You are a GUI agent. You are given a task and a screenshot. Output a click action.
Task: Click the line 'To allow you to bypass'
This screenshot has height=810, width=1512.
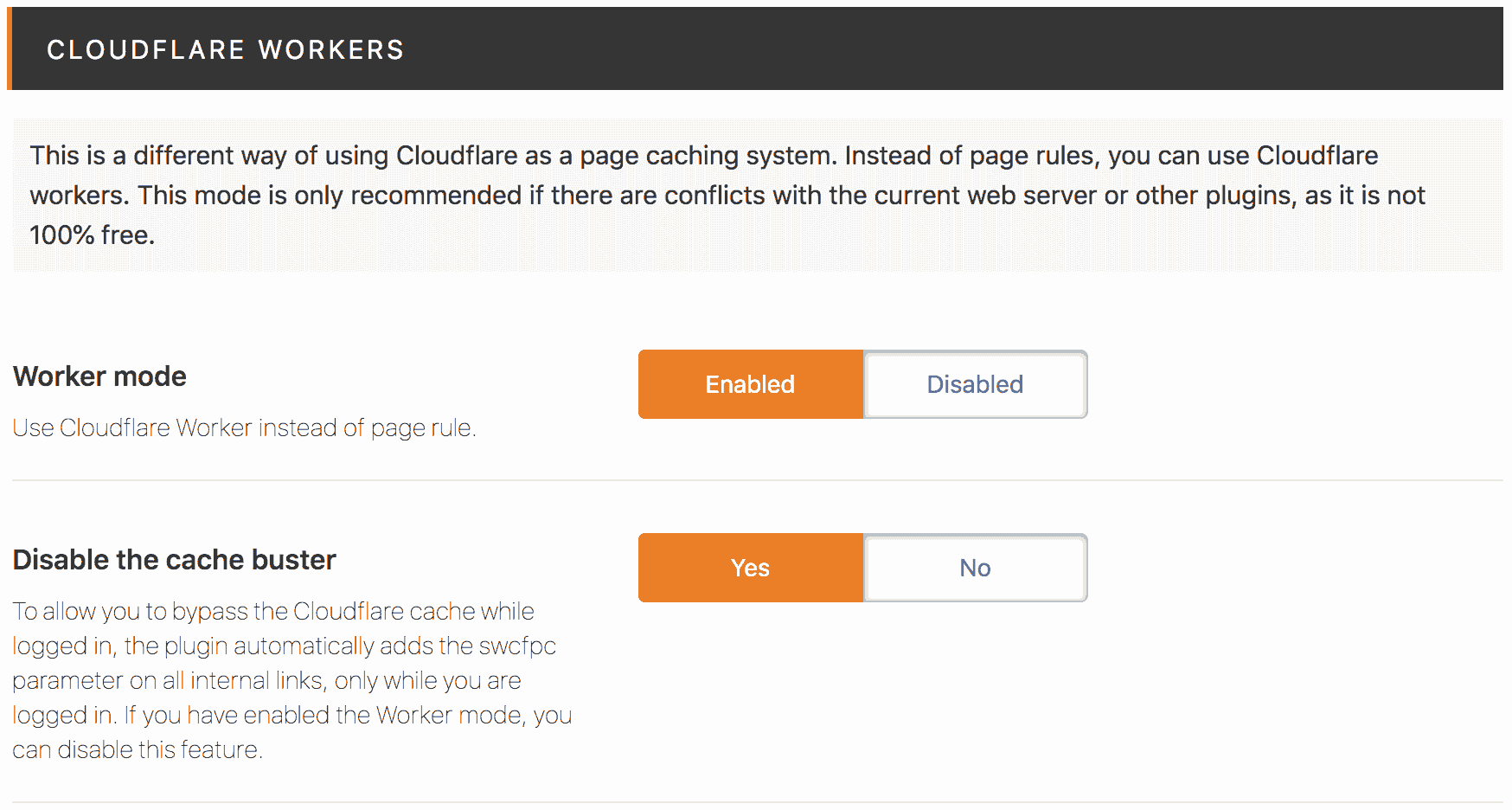tap(273, 611)
